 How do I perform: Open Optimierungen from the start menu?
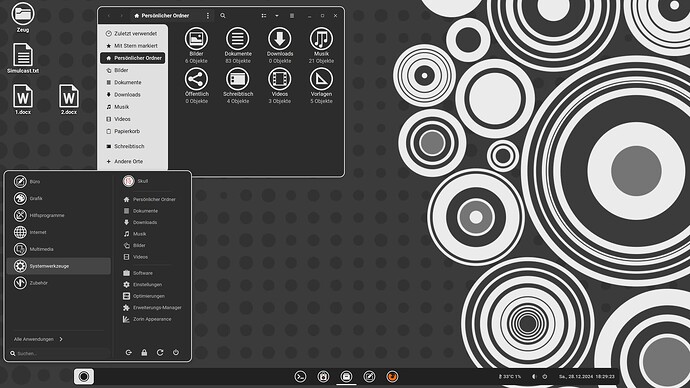click(144, 296)
